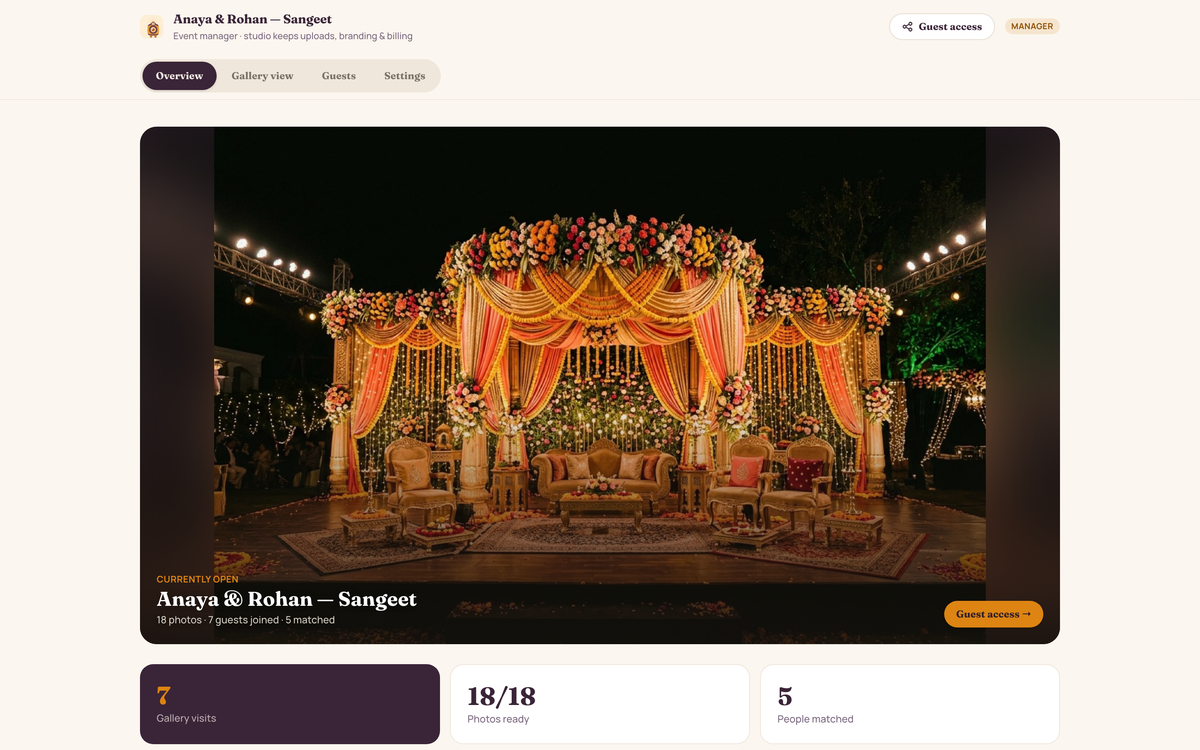Select the Overview tab
Screen dimensions: 1200x750
(179, 76)
